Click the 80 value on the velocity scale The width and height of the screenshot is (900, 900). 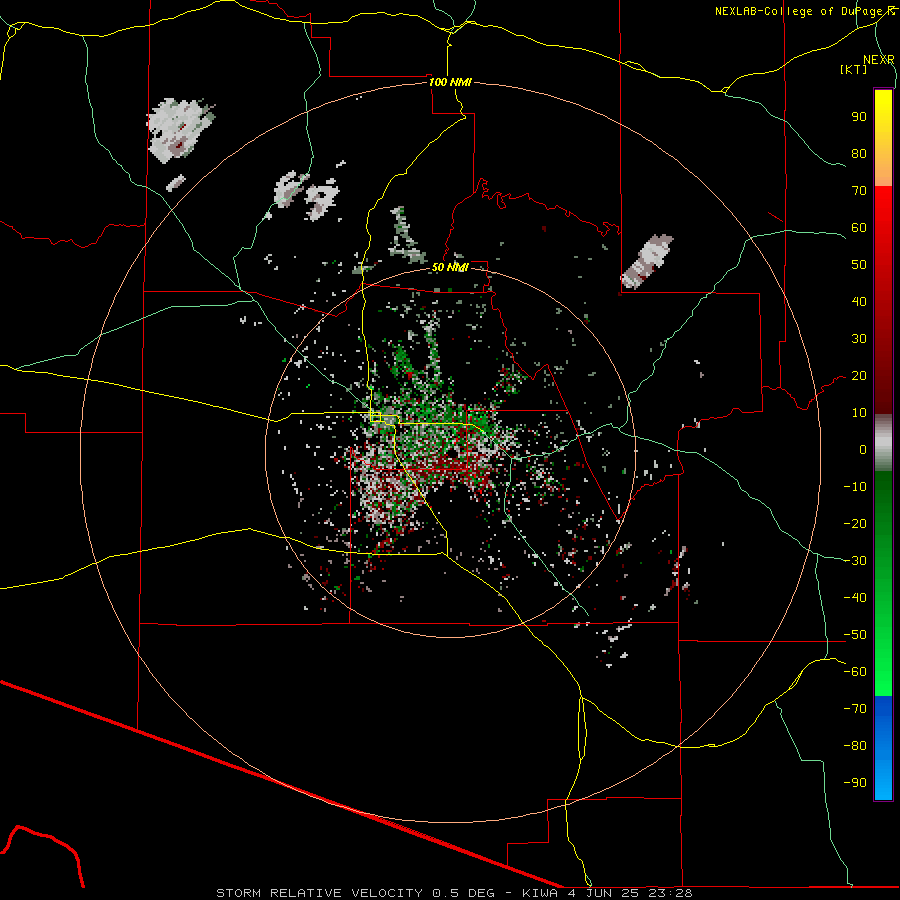tap(859, 154)
